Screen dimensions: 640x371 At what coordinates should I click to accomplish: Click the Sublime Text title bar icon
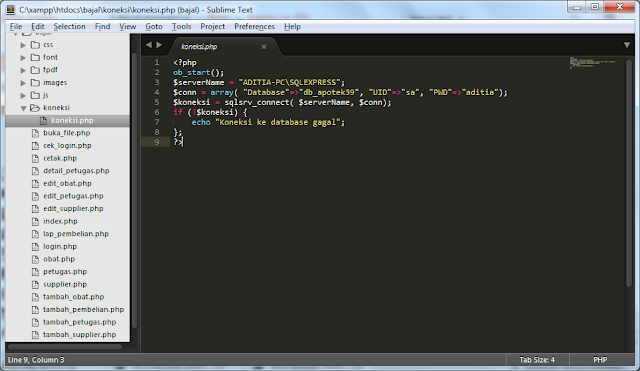pos(11,10)
